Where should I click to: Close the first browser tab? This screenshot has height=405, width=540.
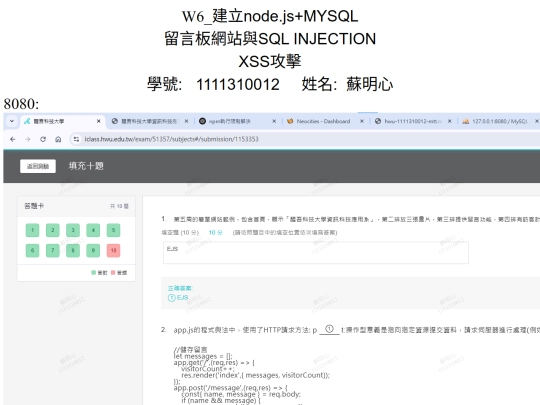[x=98, y=121]
